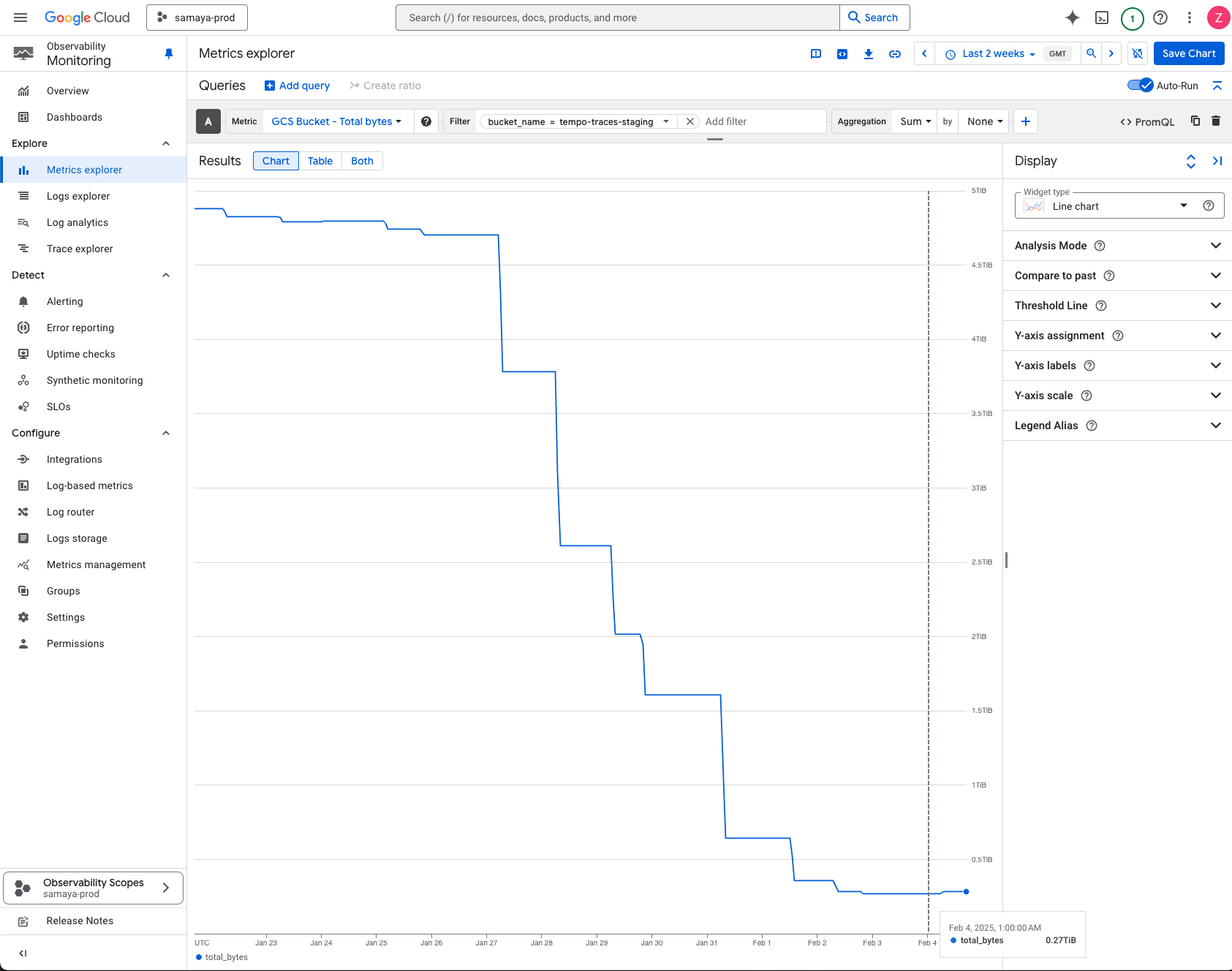This screenshot has width=1232, height=971.
Task: Open Gemini AI sparkle assistant
Action: tap(1073, 18)
